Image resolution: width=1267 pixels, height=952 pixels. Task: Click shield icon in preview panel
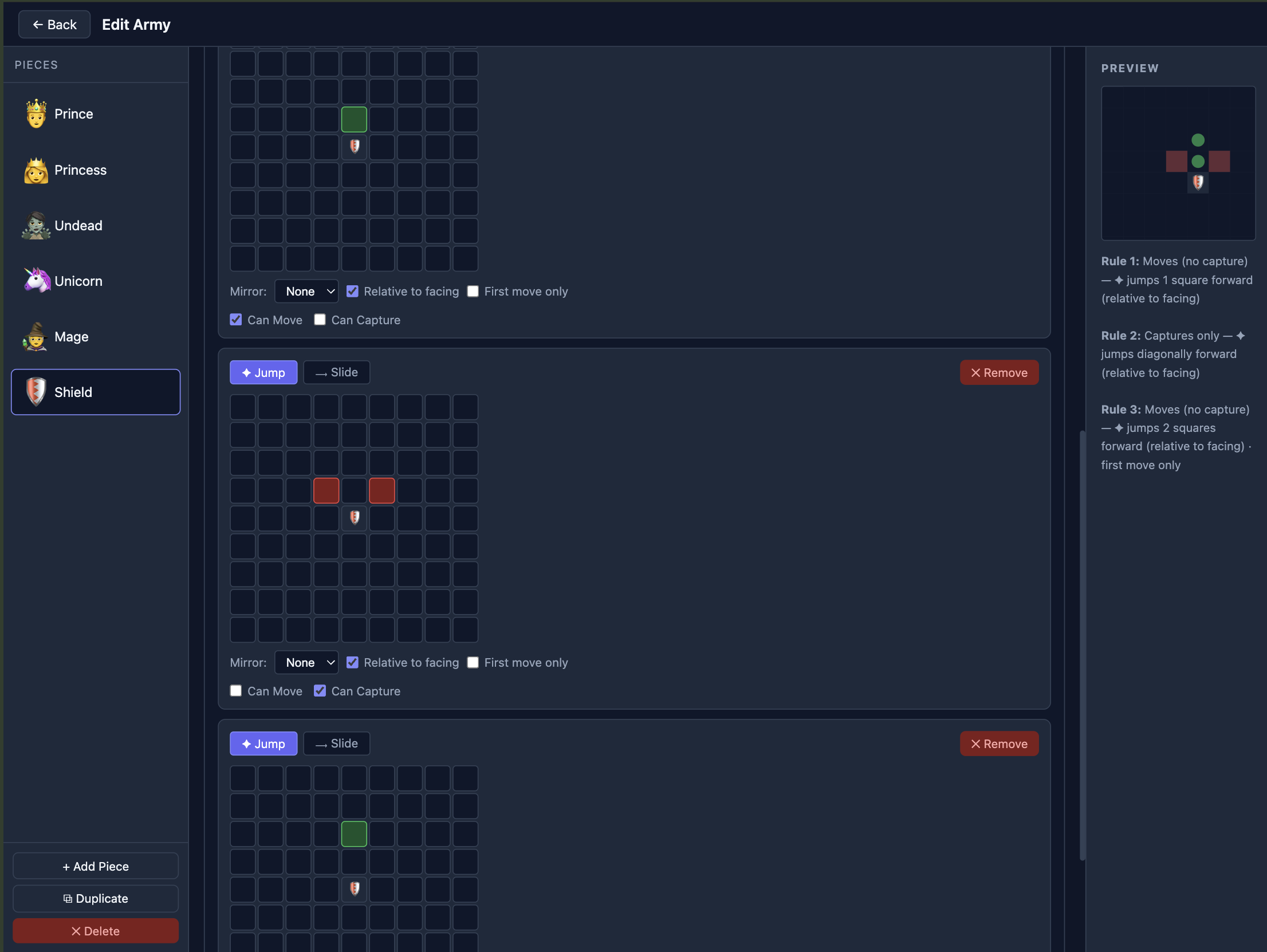click(x=1198, y=183)
